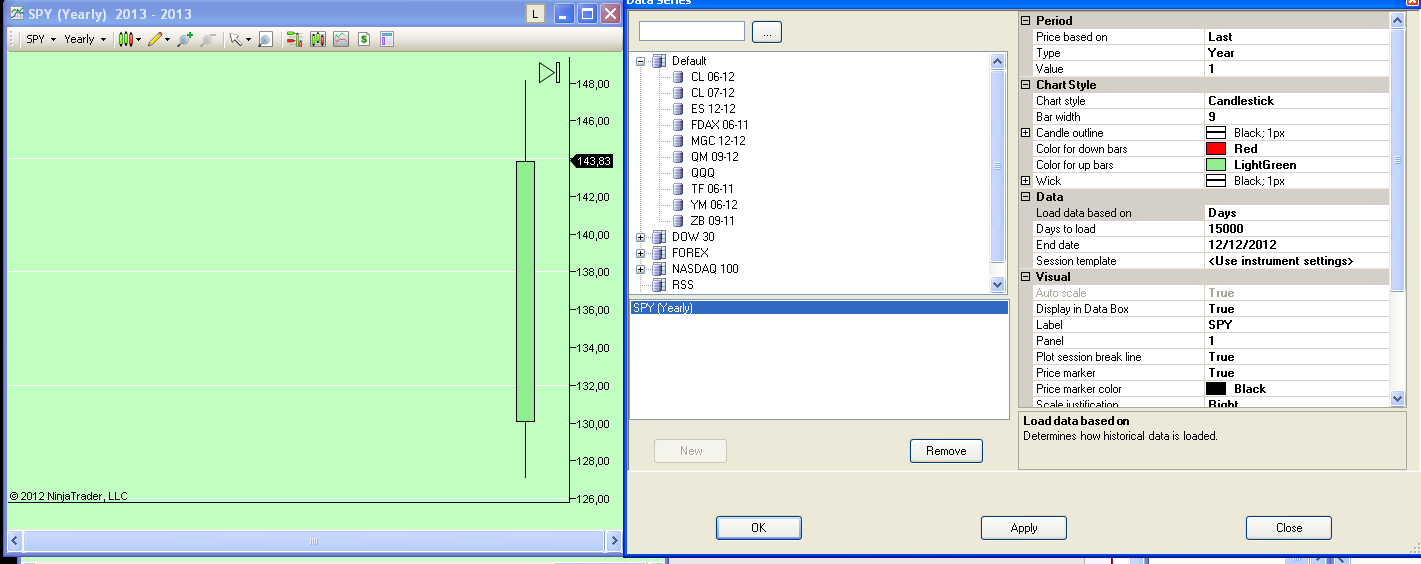This screenshot has width=1421, height=564.
Task: Click the database icon beside TF 06-11
Action: pyautogui.click(x=678, y=189)
